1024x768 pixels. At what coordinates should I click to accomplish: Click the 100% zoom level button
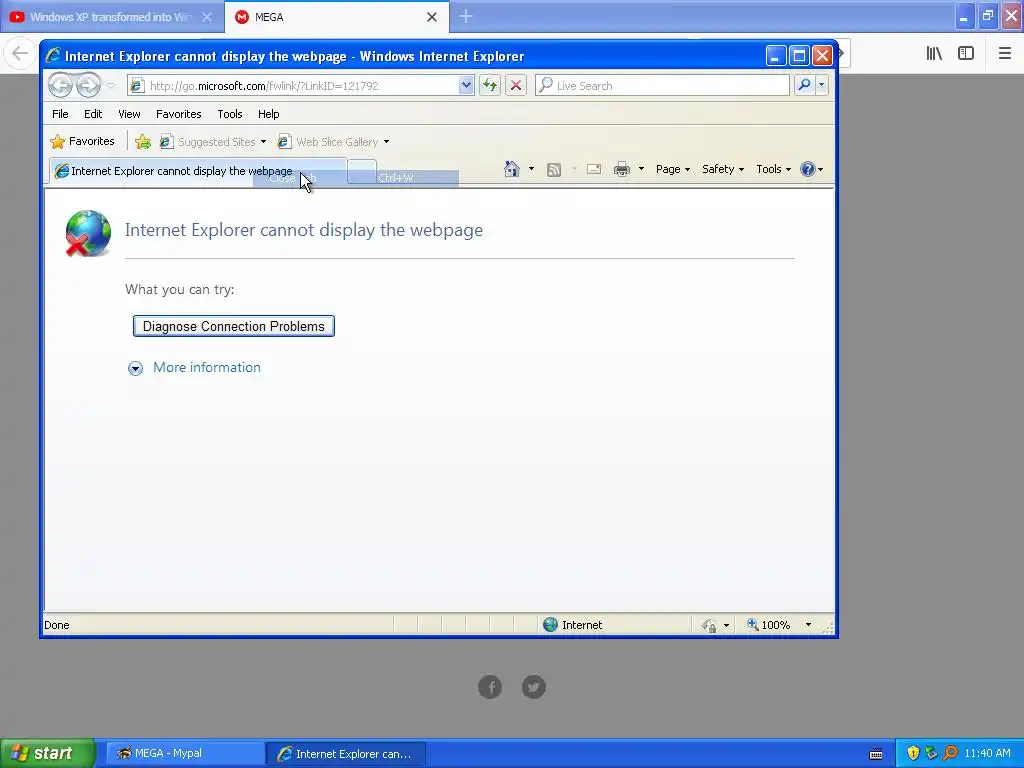[x=769, y=625]
